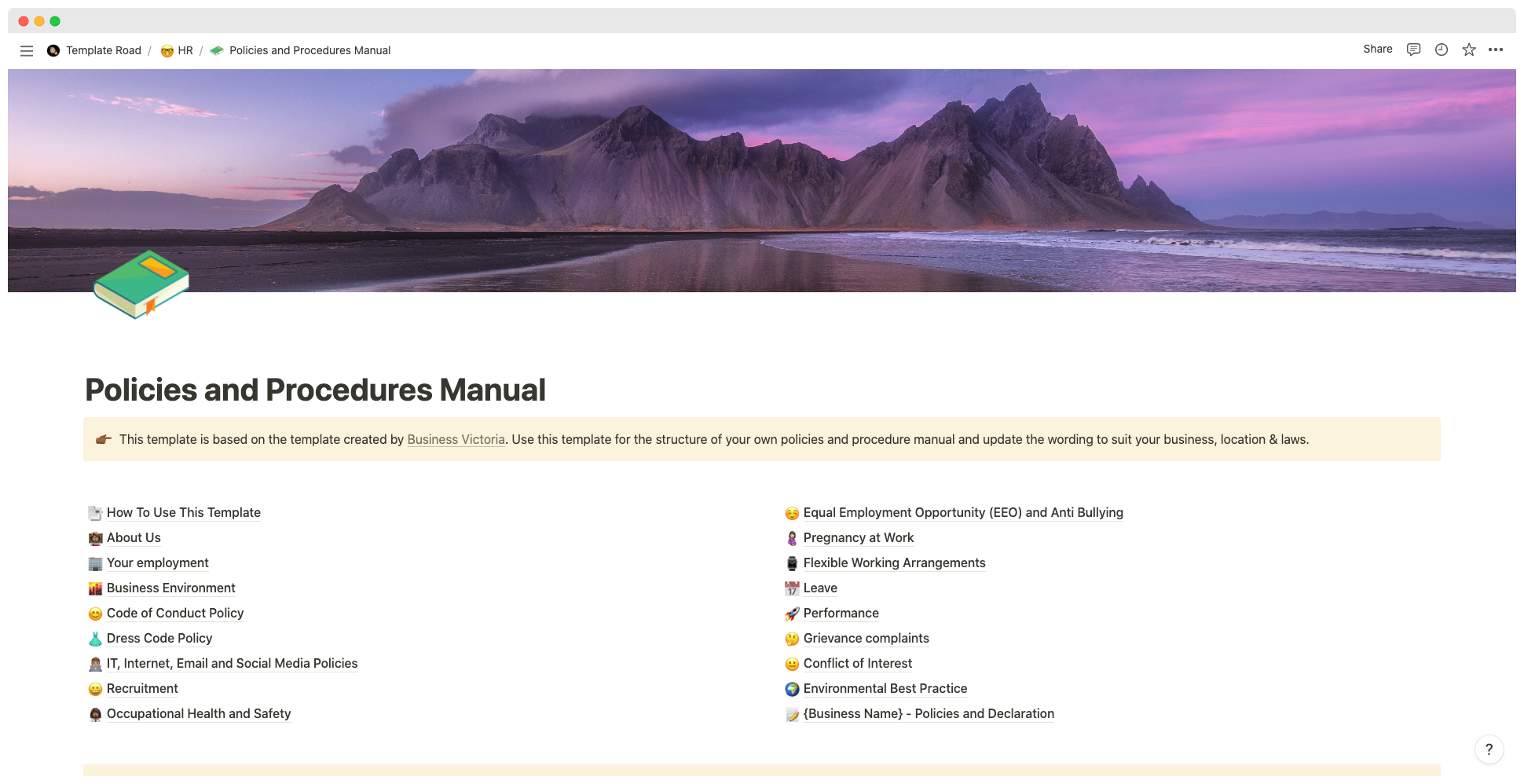Open the Business Victoria link

click(456, 439)
